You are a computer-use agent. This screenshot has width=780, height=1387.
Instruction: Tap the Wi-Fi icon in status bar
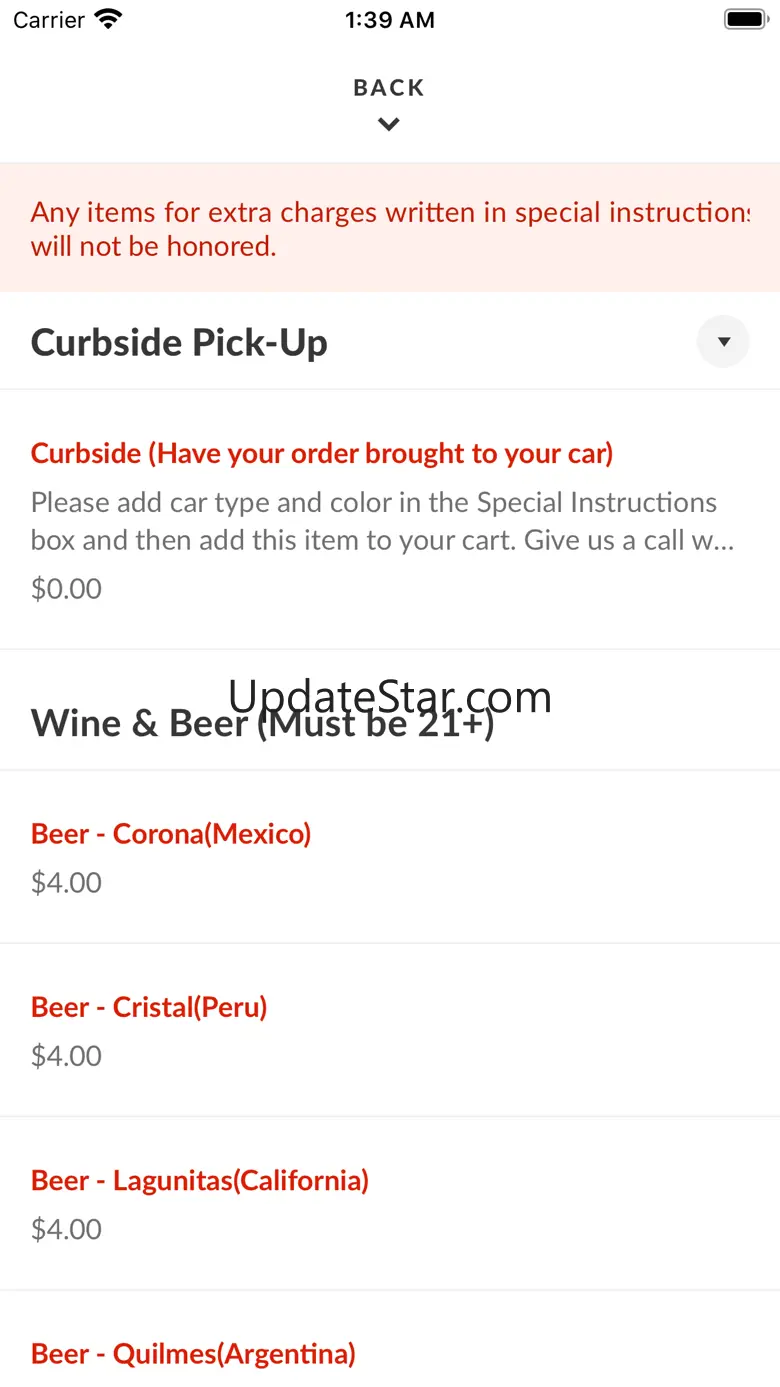[107, 19]
